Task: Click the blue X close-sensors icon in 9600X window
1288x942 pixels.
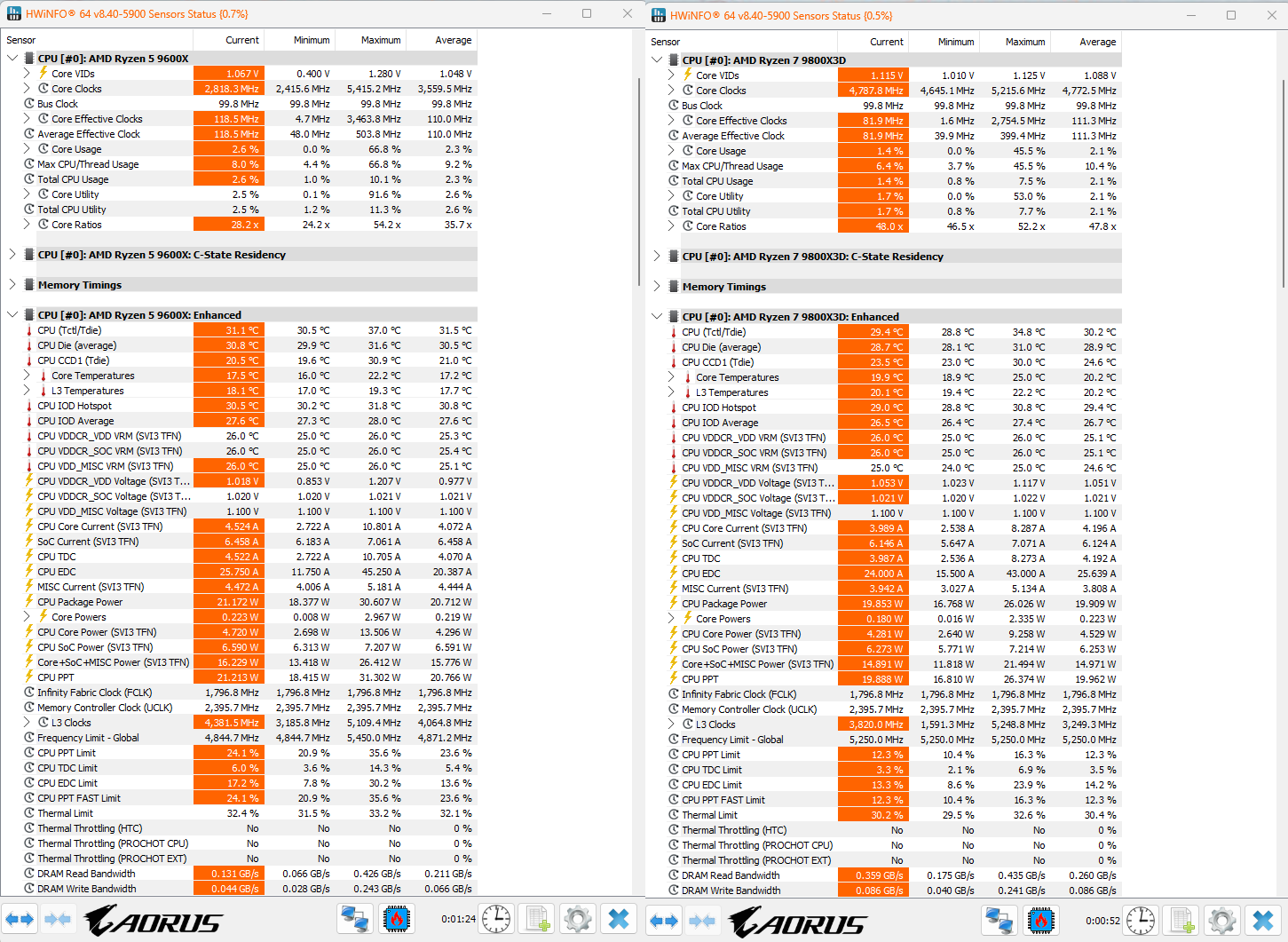Action: click(x=619, y=919)
